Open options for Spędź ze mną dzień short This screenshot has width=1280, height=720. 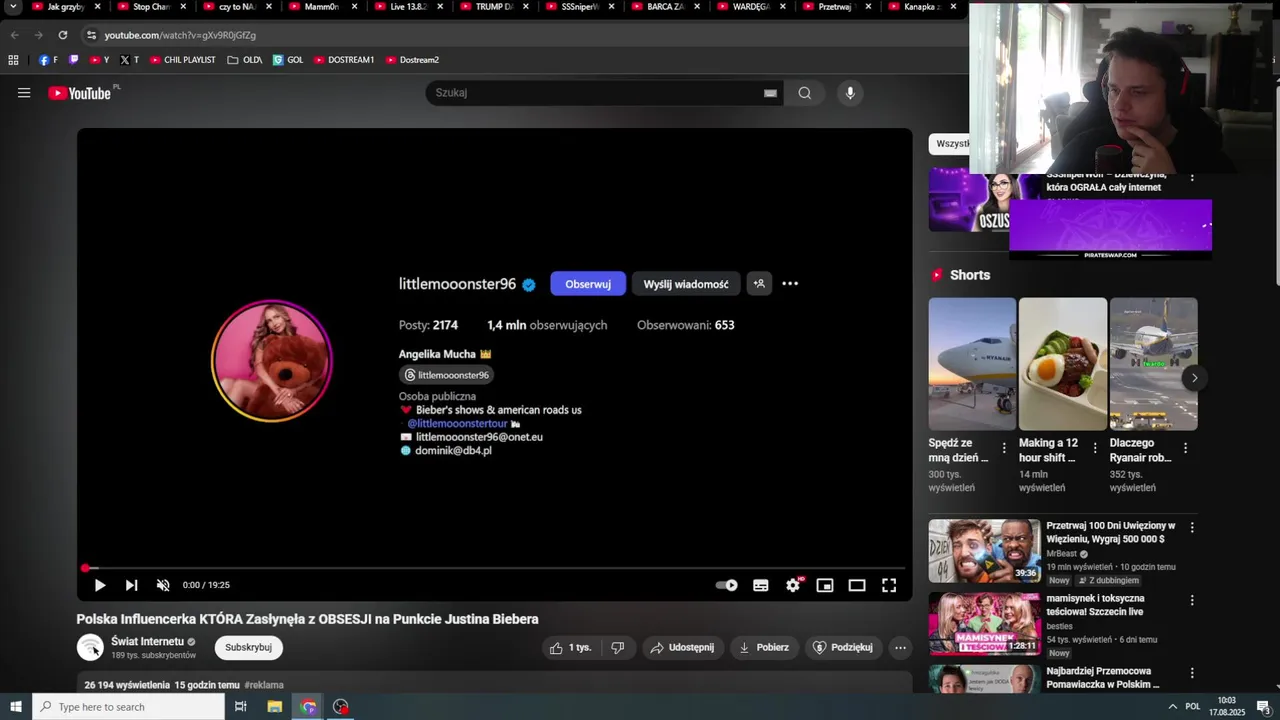click(1004, 448)
